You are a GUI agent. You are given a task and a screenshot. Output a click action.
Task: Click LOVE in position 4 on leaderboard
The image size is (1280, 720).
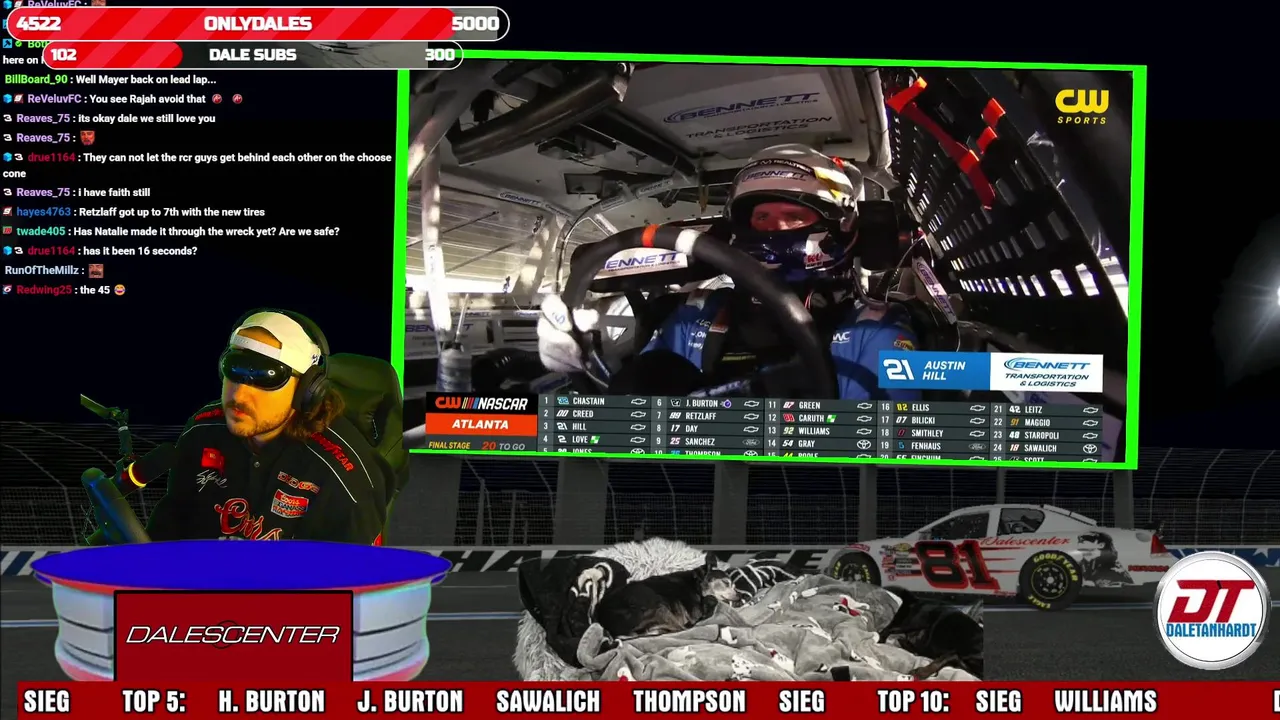580,439
